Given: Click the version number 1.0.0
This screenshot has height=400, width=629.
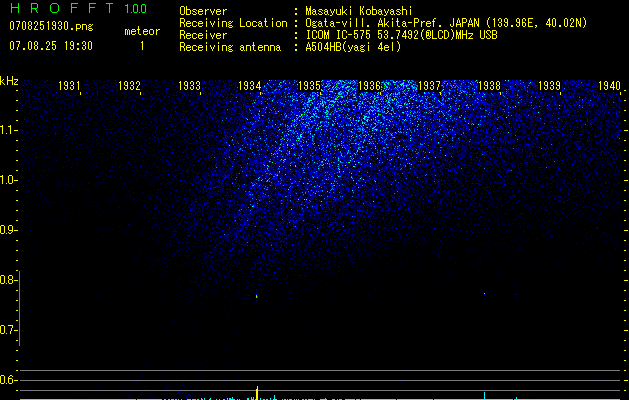Looking at the screenshot, I should coord(135,8).
